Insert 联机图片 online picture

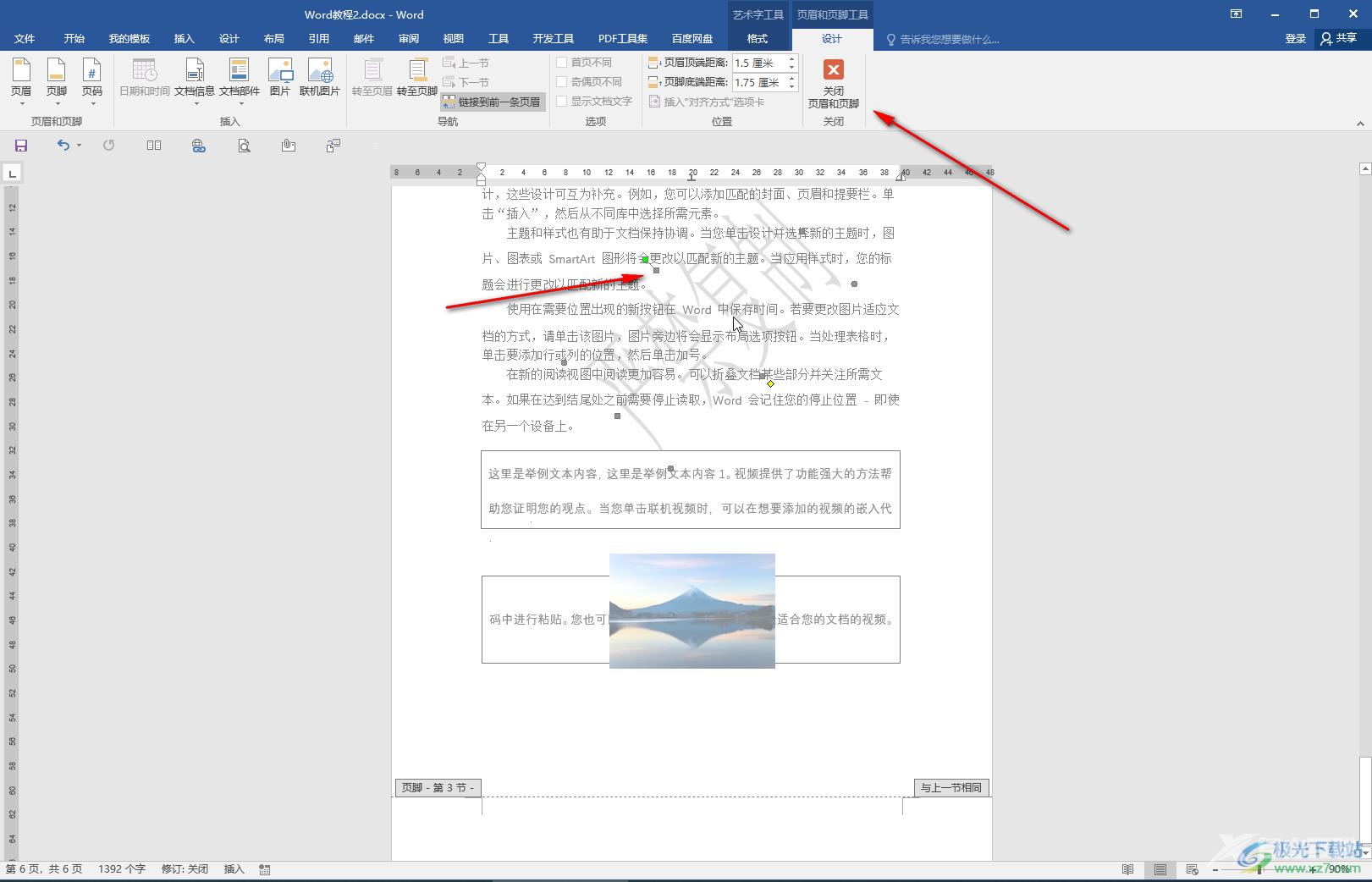tap(320, 78)
